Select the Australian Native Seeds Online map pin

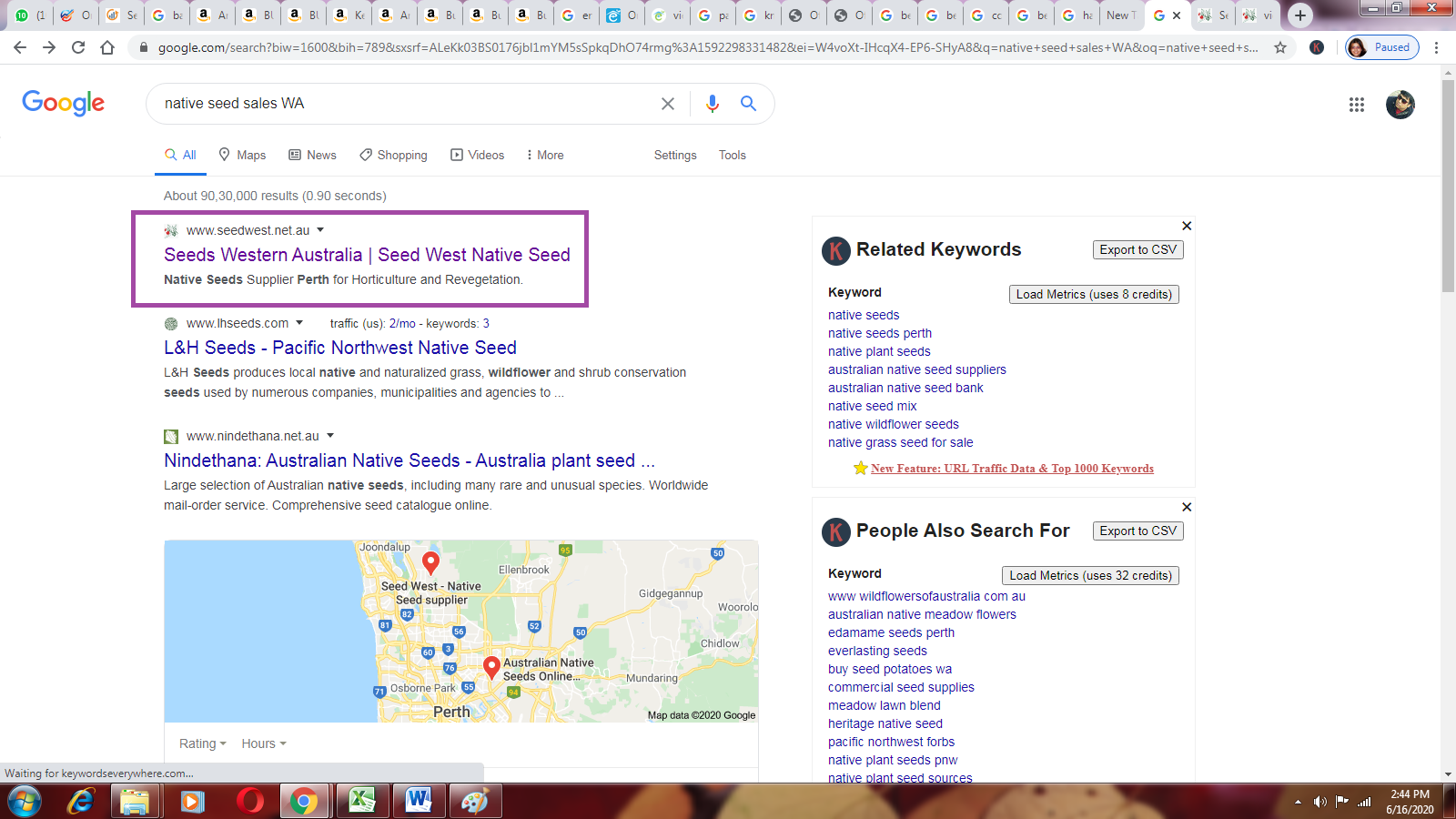491,668
